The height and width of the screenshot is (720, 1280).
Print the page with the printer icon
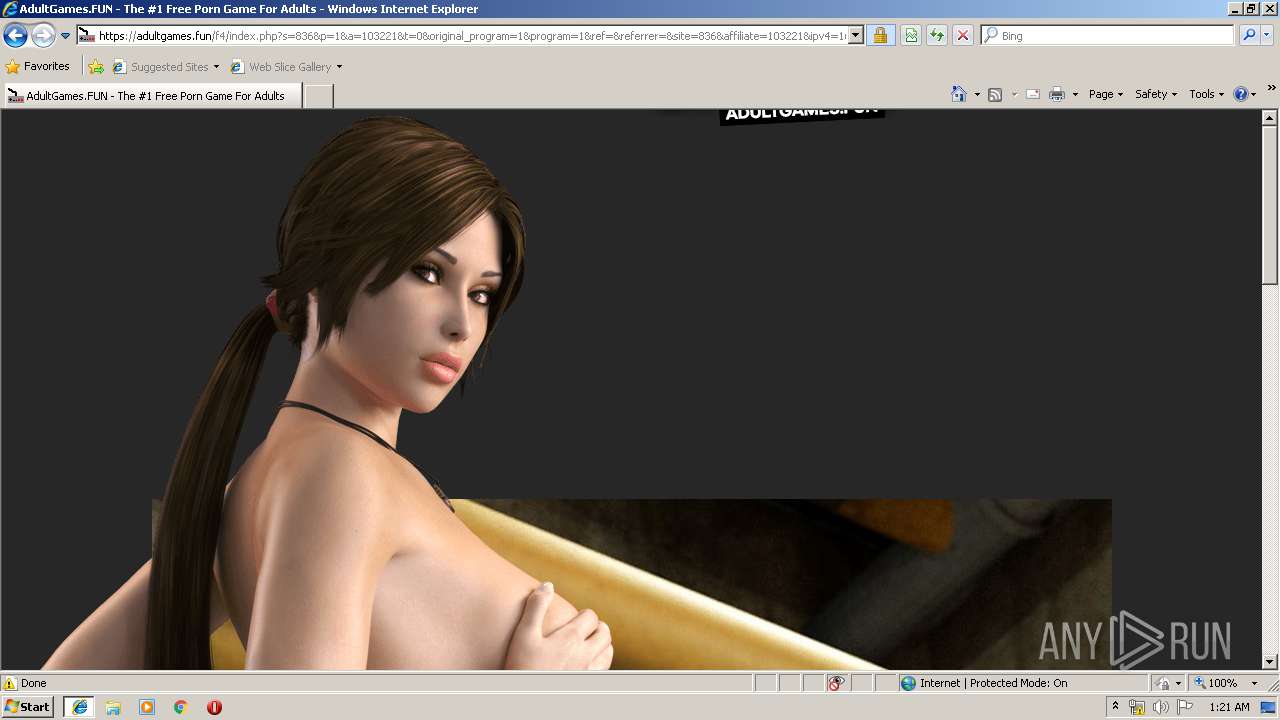[1057, 94]
